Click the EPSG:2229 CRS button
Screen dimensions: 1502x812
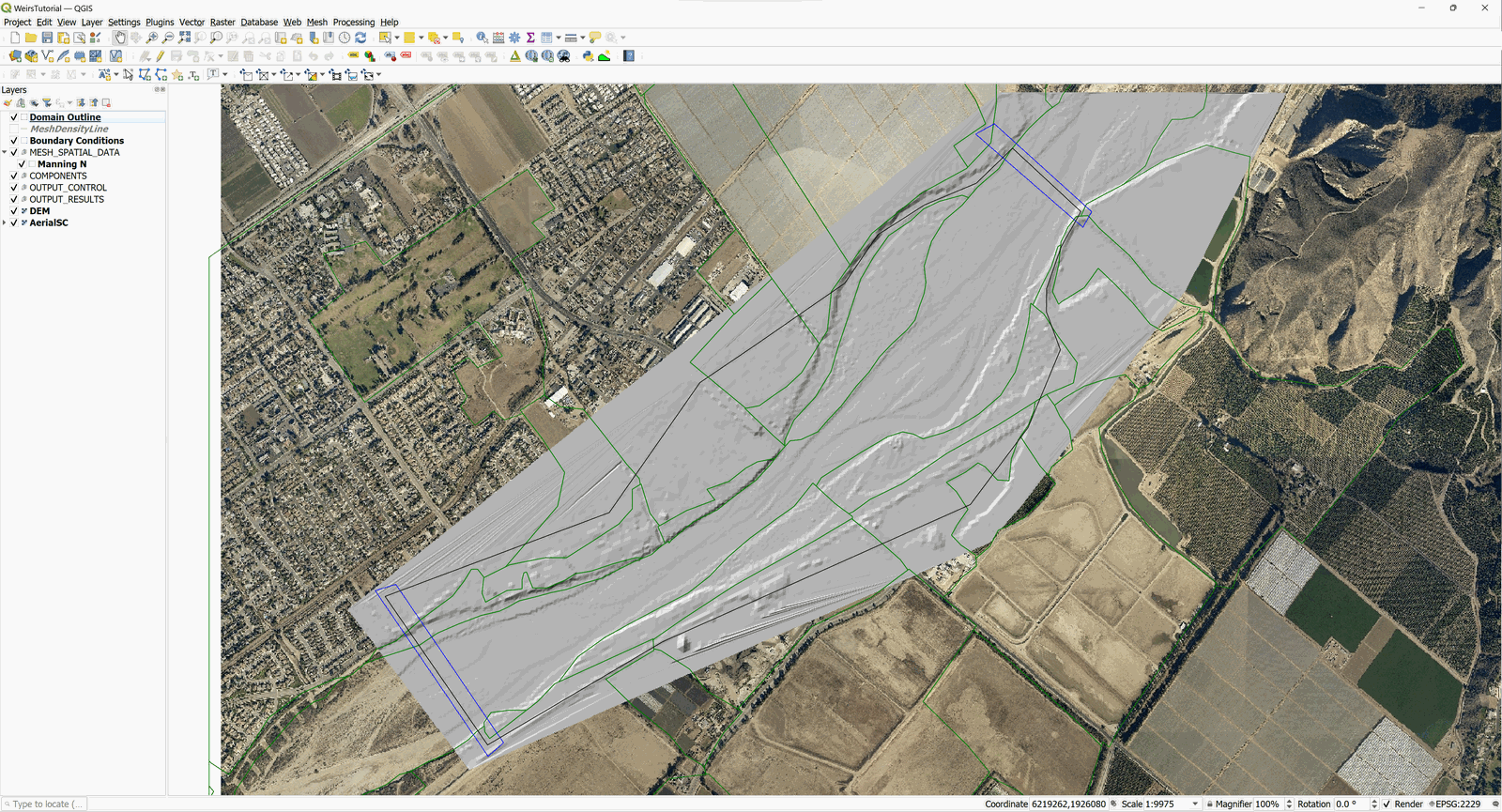click(1458, 804)
